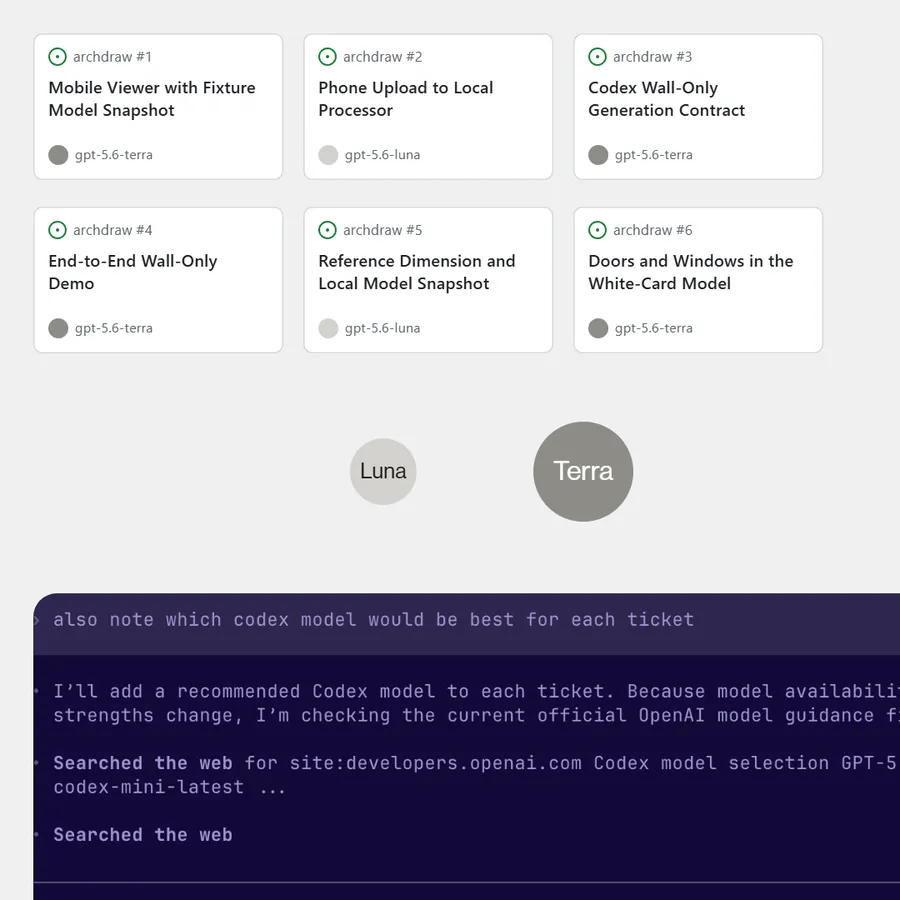Click the 'codex-mini-latest ...' line
The height and width of the screenshot is (900, 900).
[x=169, y=787]
